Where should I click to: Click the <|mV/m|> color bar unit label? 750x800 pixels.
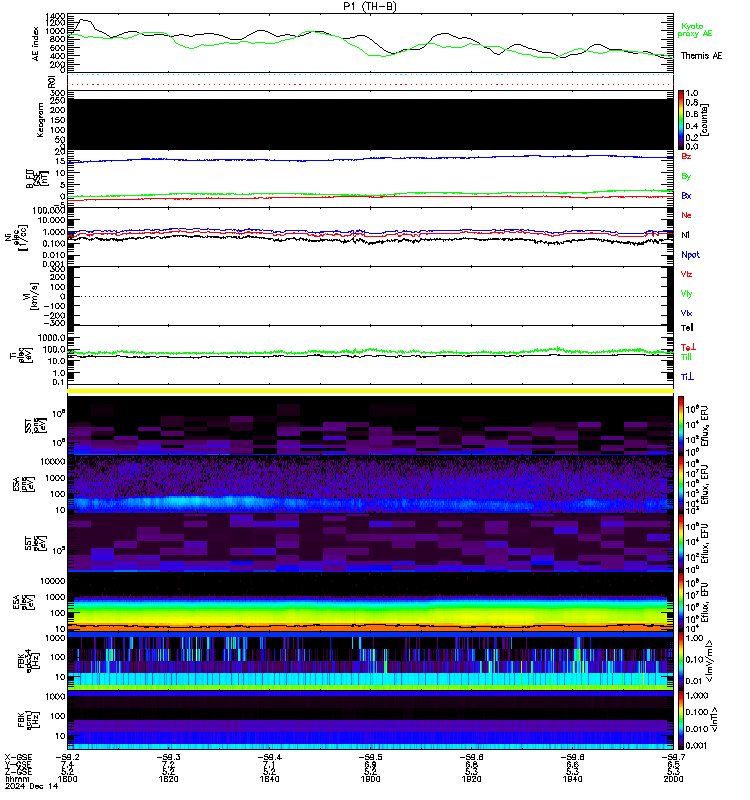pyautogui.click(x=709, y=661)
